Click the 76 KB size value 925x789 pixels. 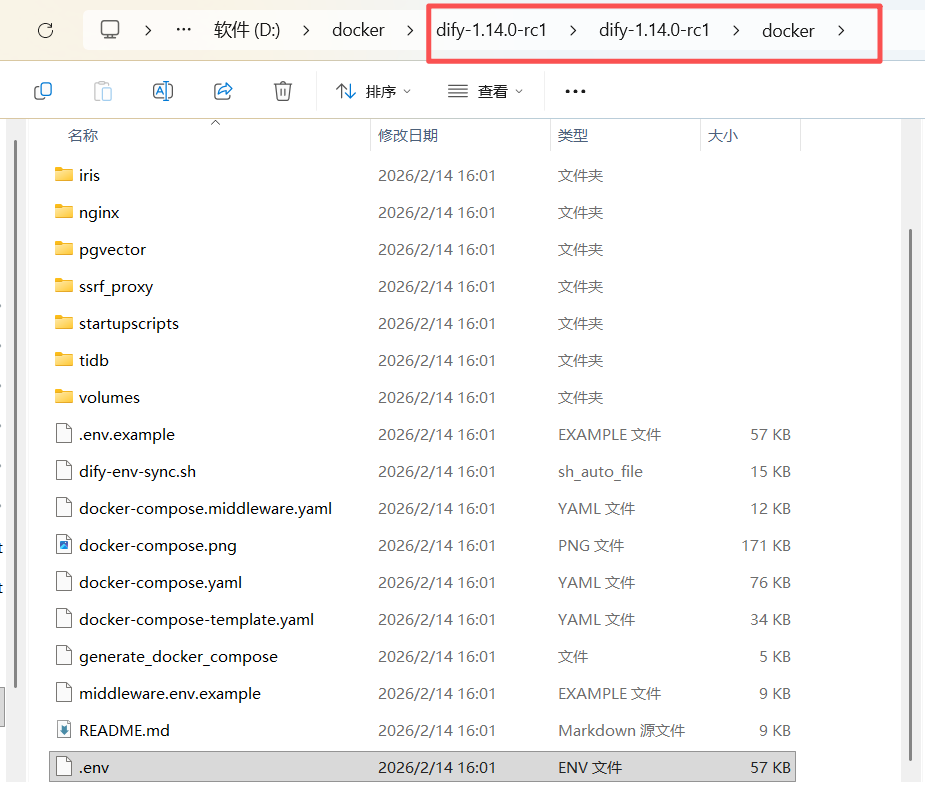tap(770, 582)
